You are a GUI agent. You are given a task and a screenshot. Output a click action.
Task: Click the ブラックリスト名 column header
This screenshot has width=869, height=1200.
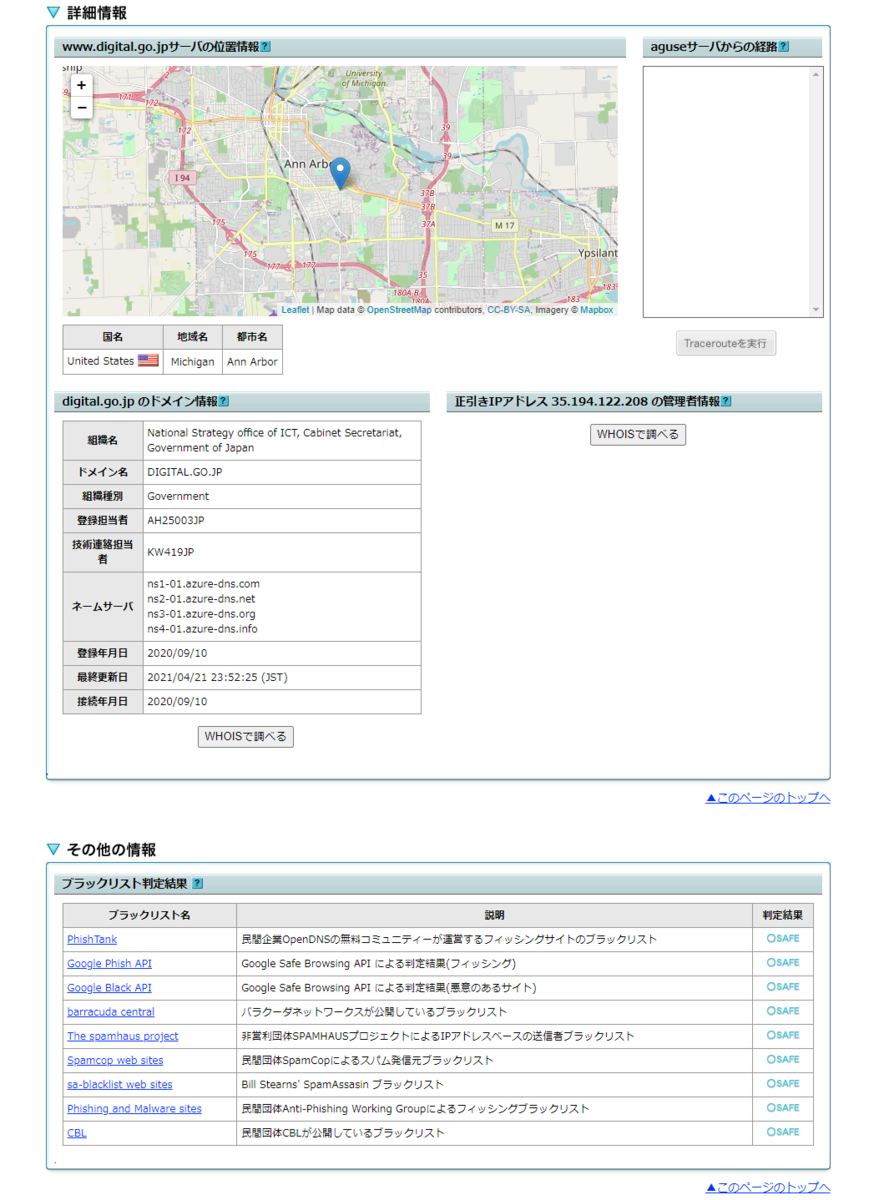pos(150,915)
